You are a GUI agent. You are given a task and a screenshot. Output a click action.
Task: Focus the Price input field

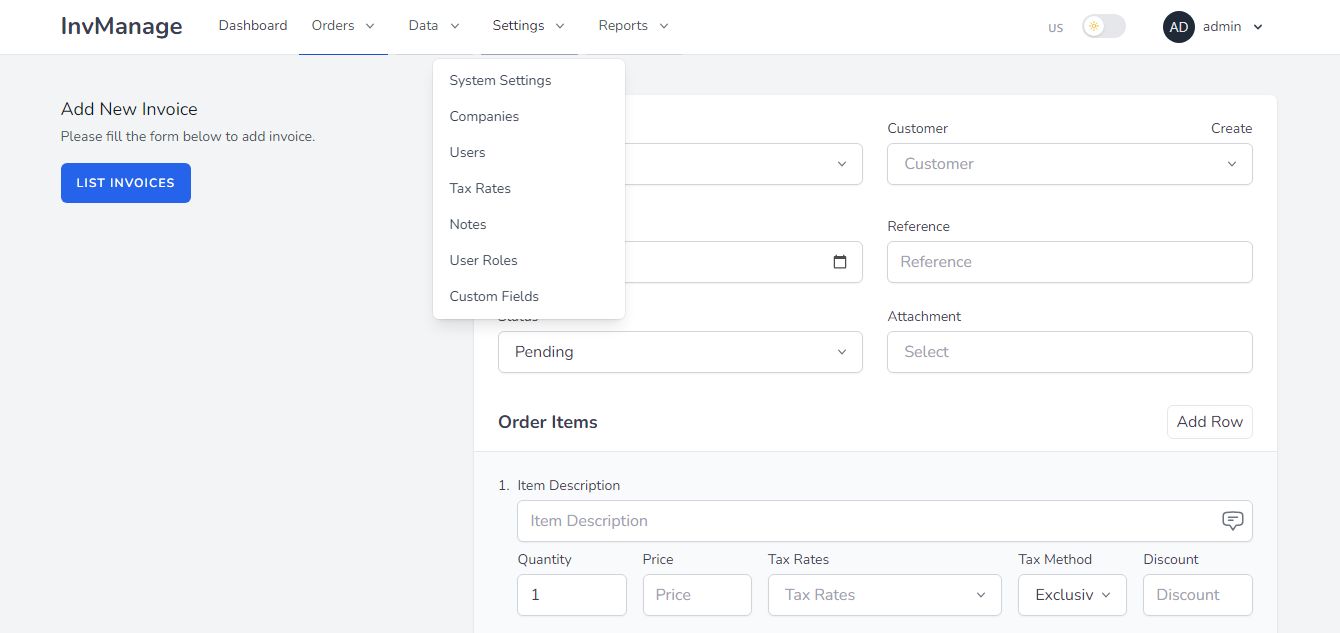[x=697, y=595]
